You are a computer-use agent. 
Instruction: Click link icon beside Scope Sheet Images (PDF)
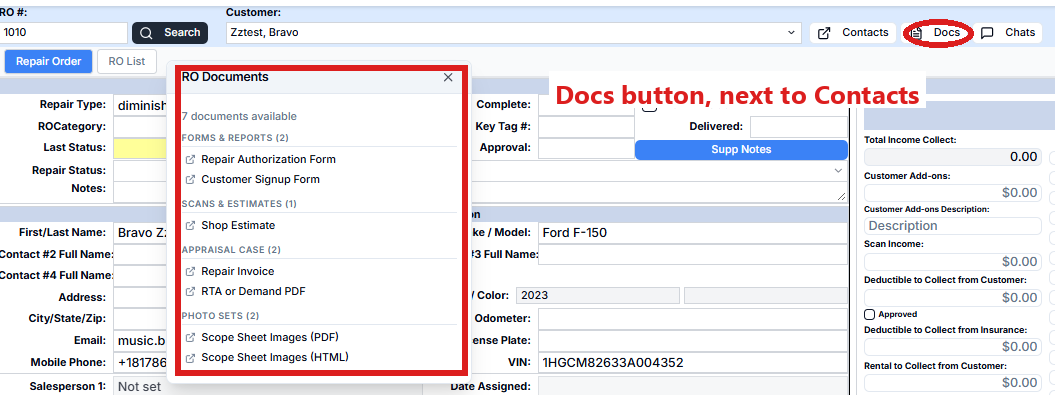[190, 337]
